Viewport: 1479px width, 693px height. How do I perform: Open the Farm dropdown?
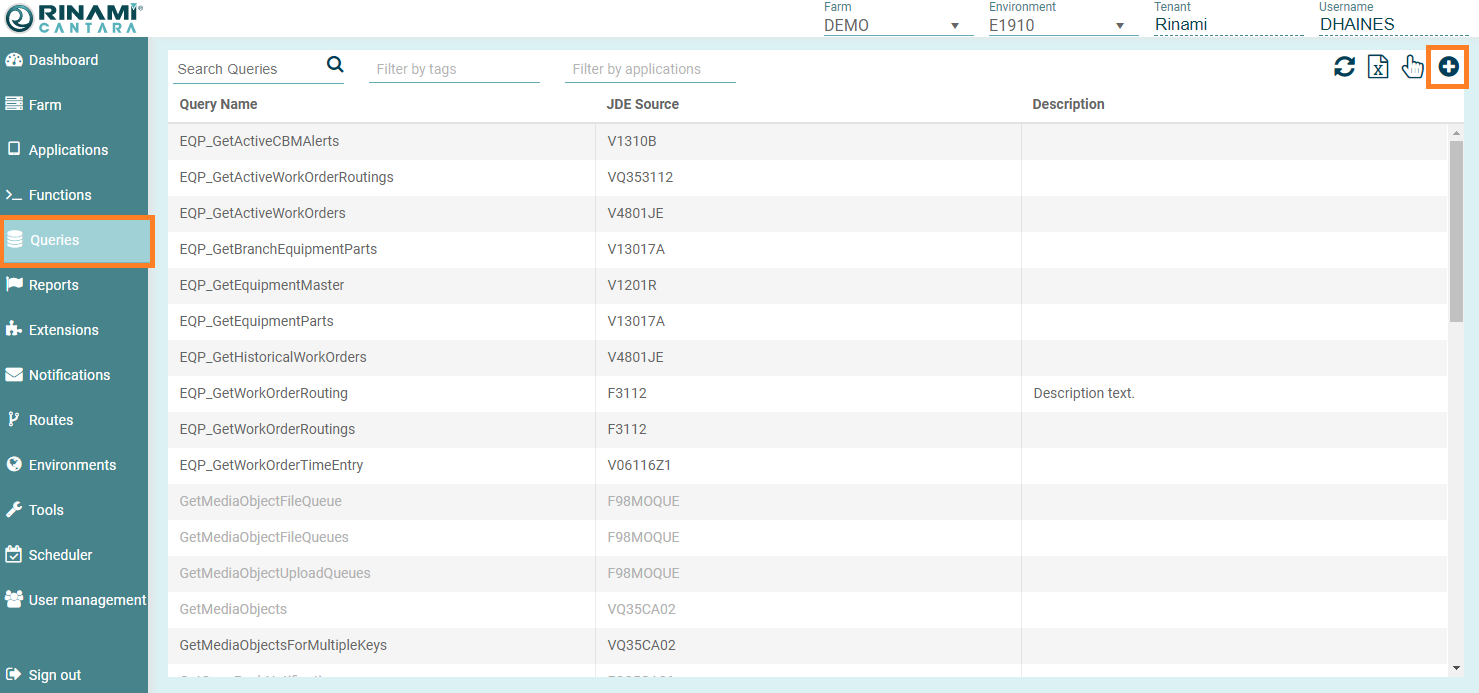(x=897, y=25)
